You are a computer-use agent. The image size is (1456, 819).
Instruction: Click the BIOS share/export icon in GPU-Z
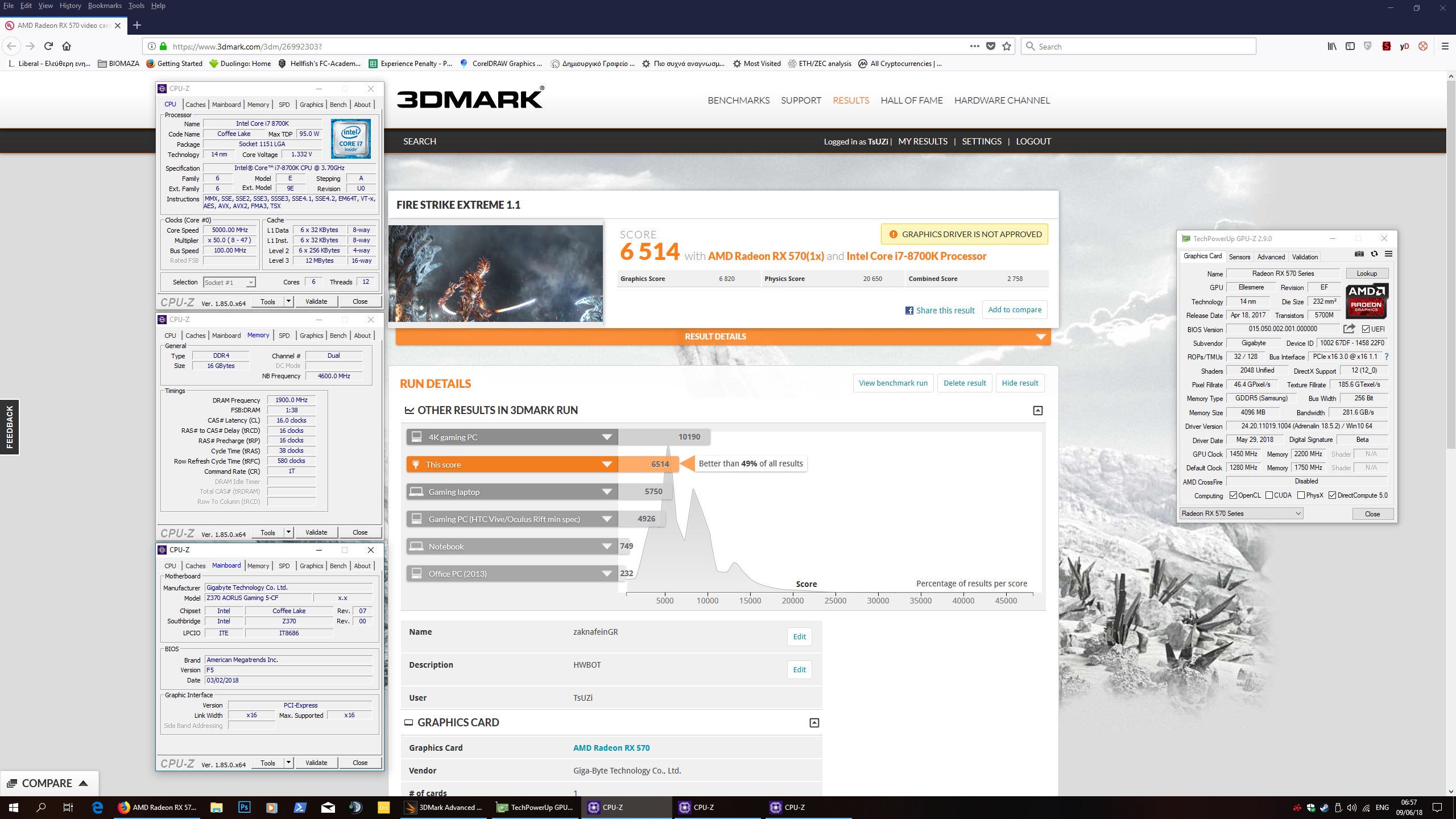[1349, 329]
